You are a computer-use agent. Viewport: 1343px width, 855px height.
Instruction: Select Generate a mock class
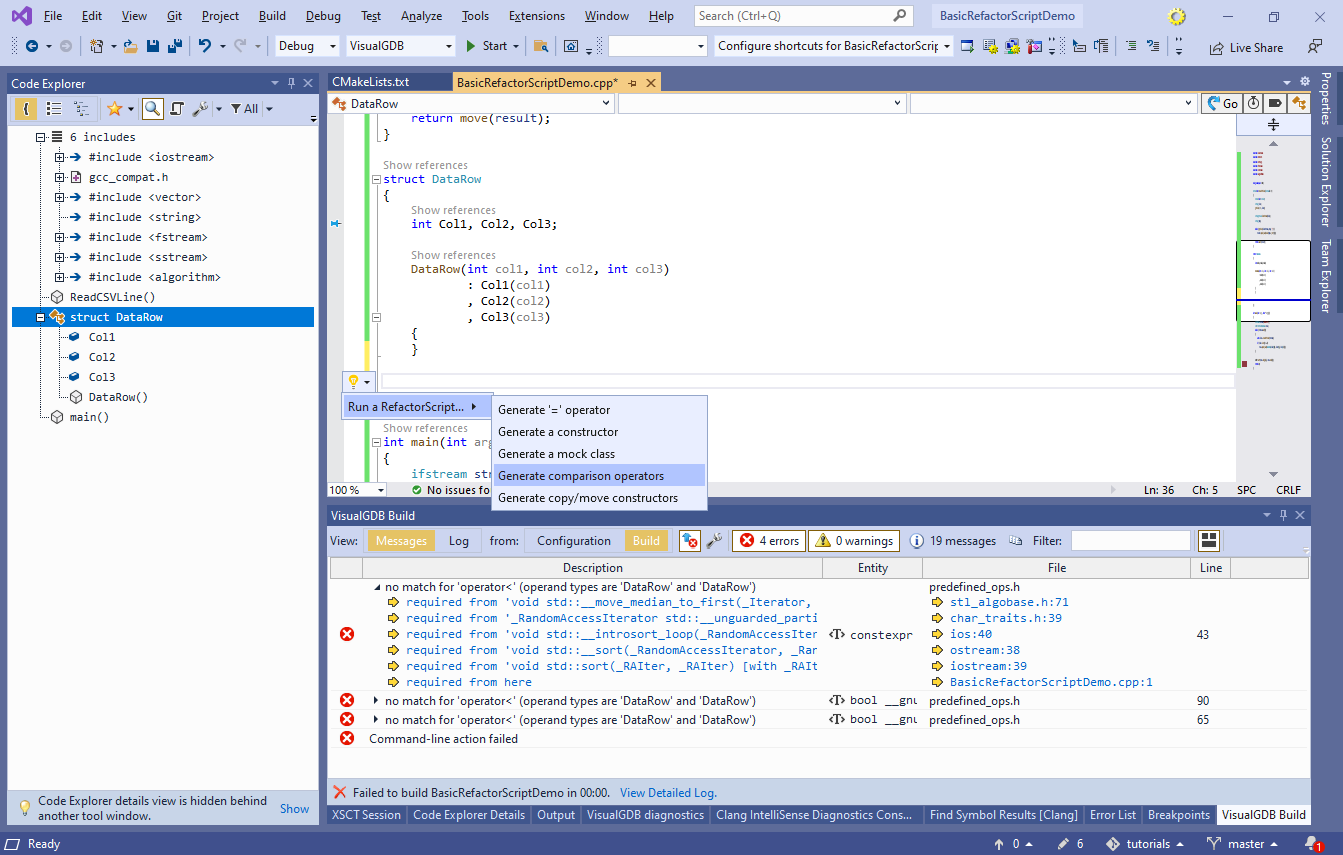click(600, 454)
